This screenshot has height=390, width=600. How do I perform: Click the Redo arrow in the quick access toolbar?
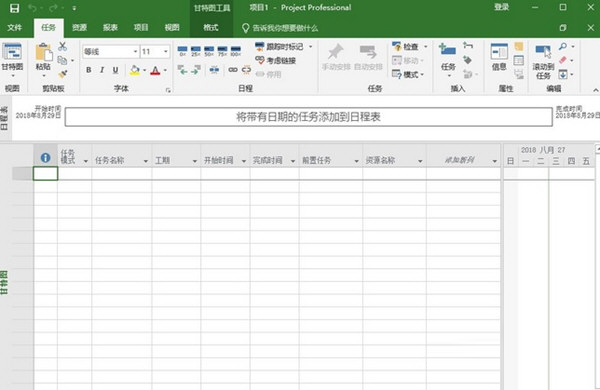[x=53, y=8]
